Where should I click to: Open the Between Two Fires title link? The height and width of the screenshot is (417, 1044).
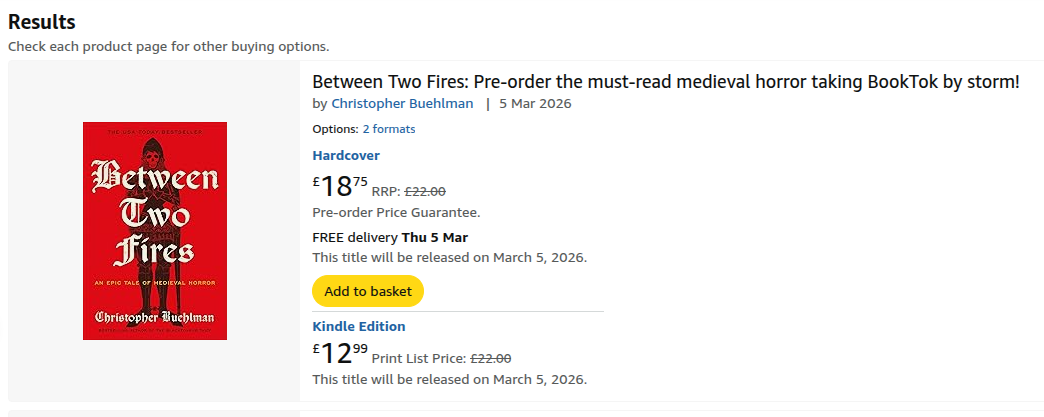tap(665, 82)
